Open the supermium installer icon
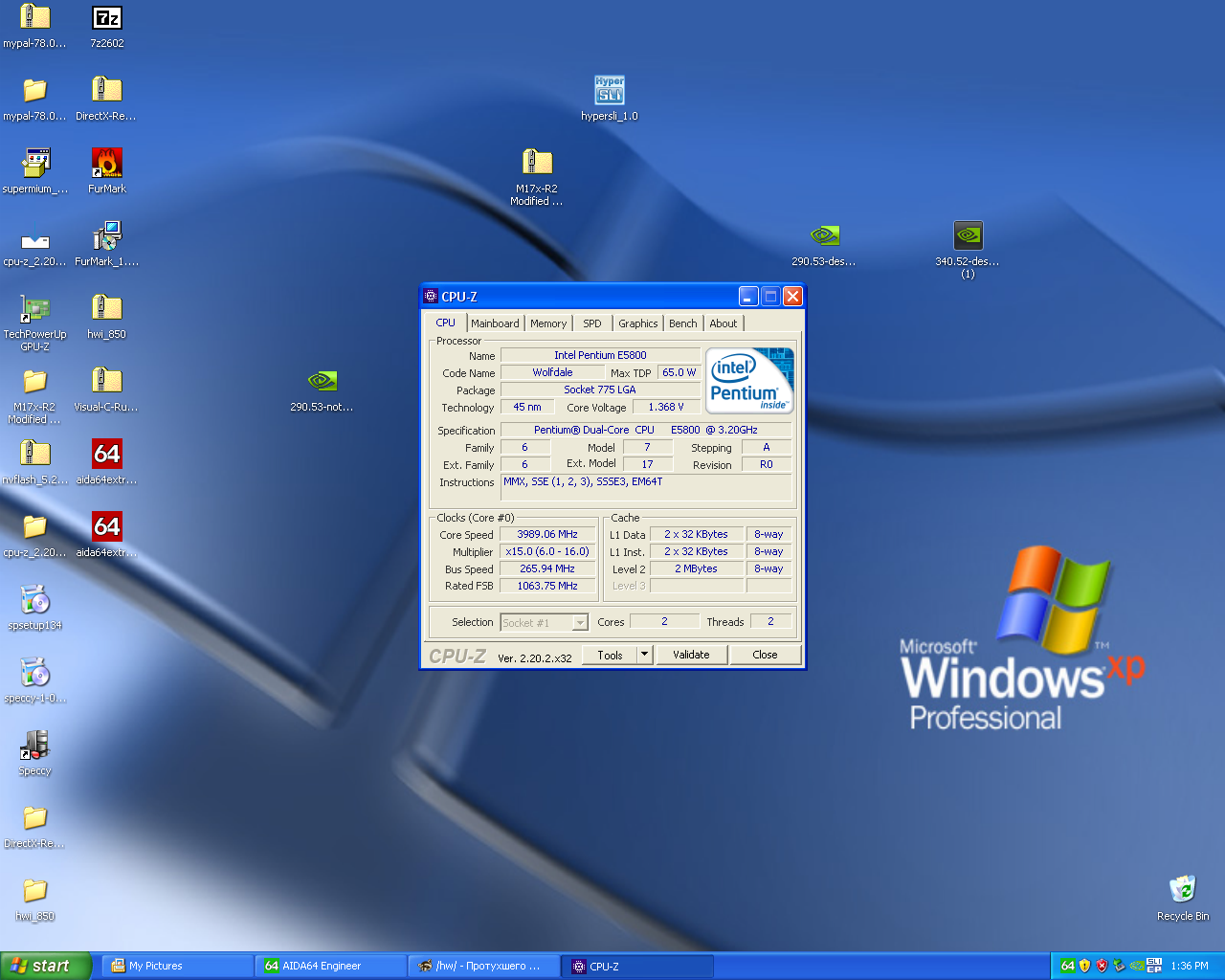The image size is (1225, 980). [x=34, y=164]
